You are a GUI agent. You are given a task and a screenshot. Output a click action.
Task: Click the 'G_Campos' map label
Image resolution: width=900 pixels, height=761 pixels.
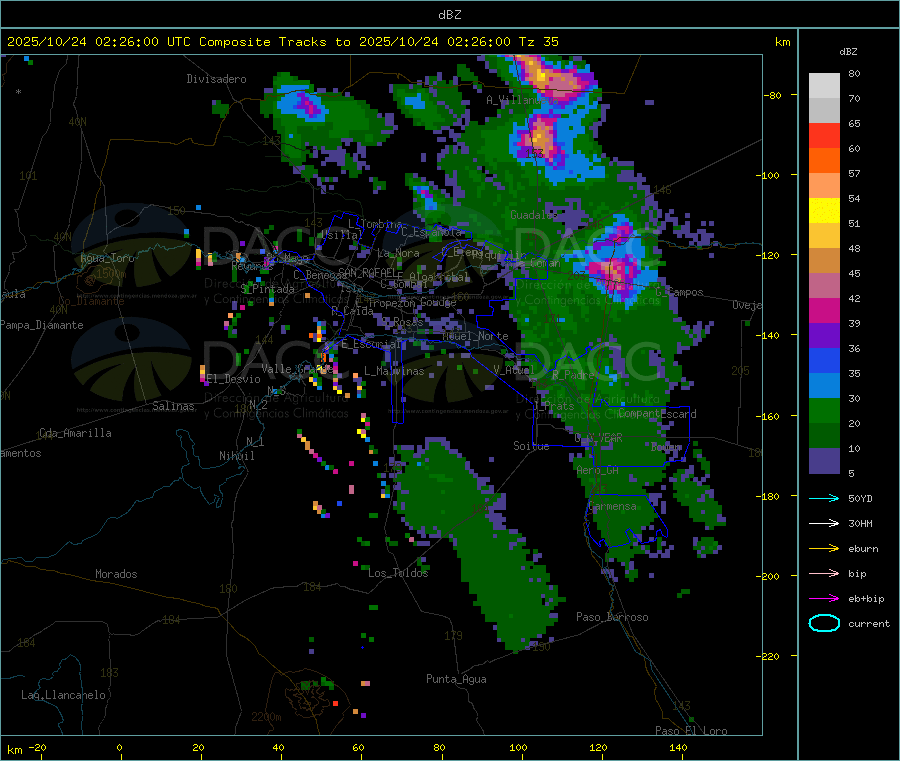[680, 292]
